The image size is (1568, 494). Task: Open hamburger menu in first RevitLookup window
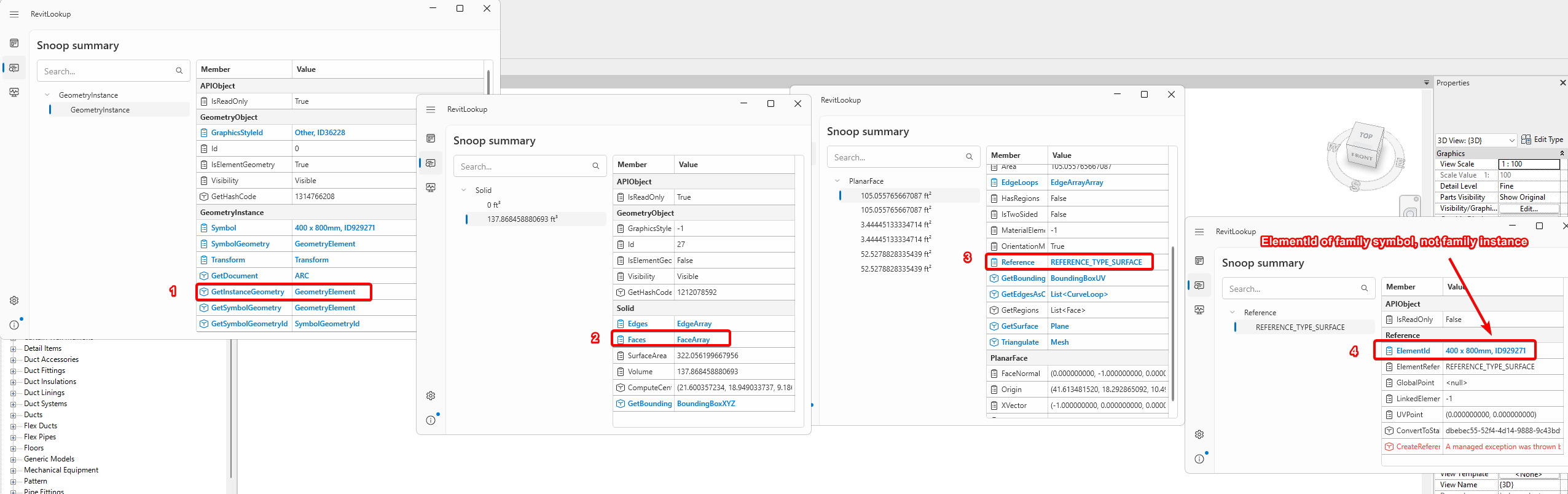[14, 14]
